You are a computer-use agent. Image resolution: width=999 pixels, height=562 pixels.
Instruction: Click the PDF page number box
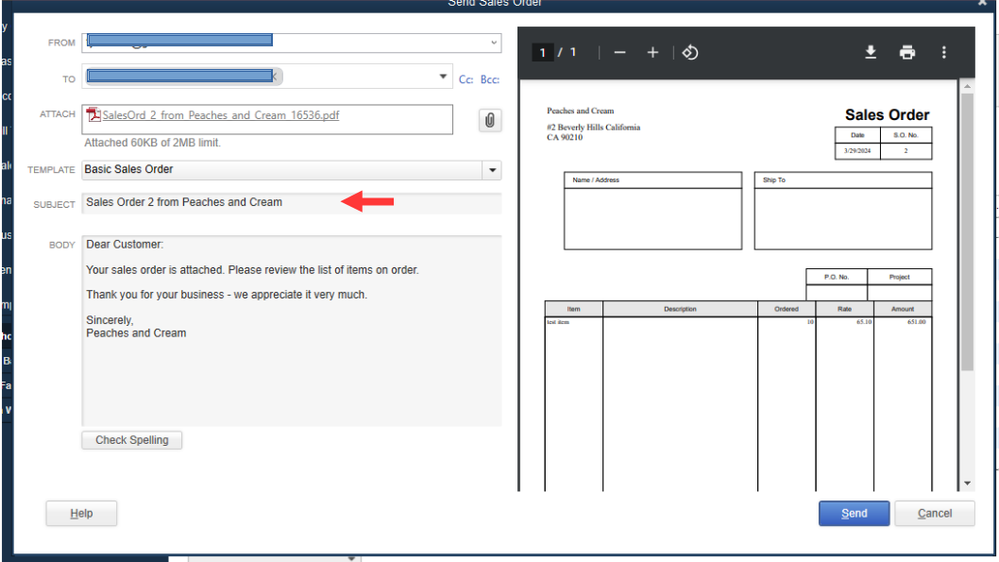click(x=542, y=52)
